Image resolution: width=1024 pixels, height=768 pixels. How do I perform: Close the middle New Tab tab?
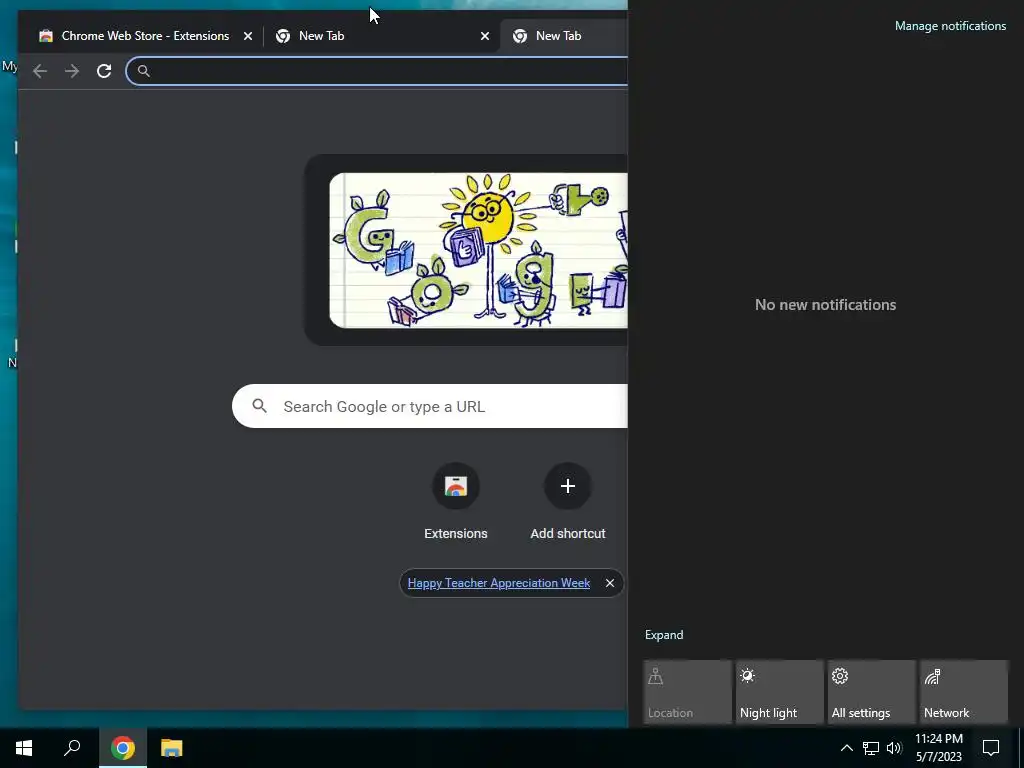pos(485,36)
